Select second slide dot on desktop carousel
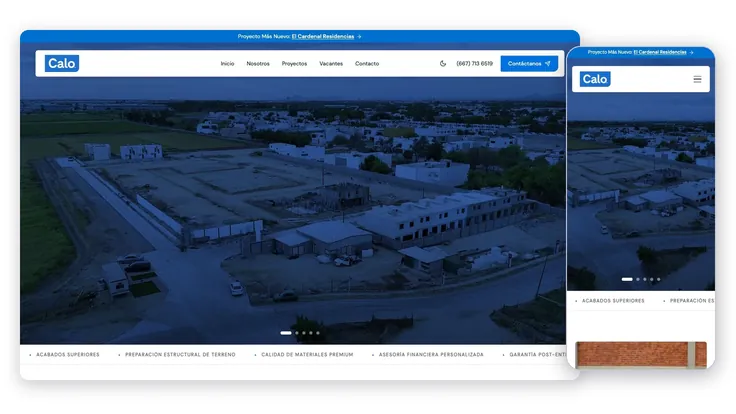This screenshot has width=736, height=414. (x=297, y=333)
